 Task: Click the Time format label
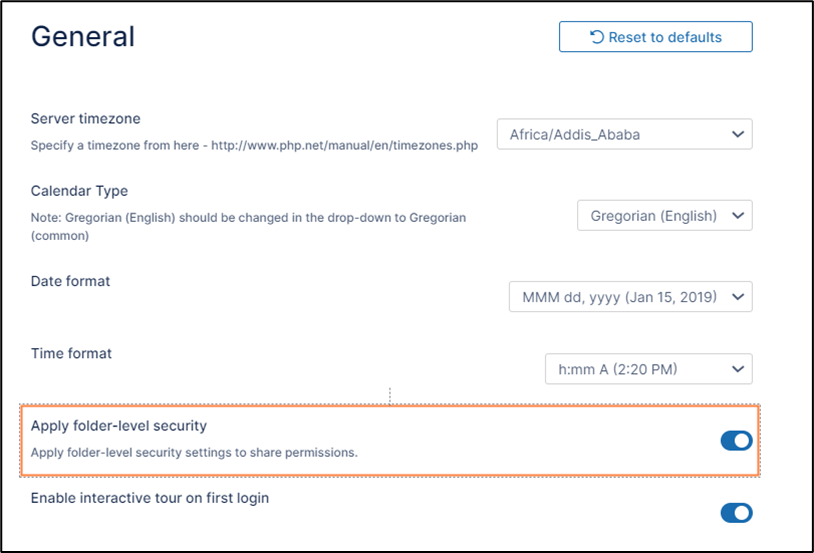[x=71, y=353]
